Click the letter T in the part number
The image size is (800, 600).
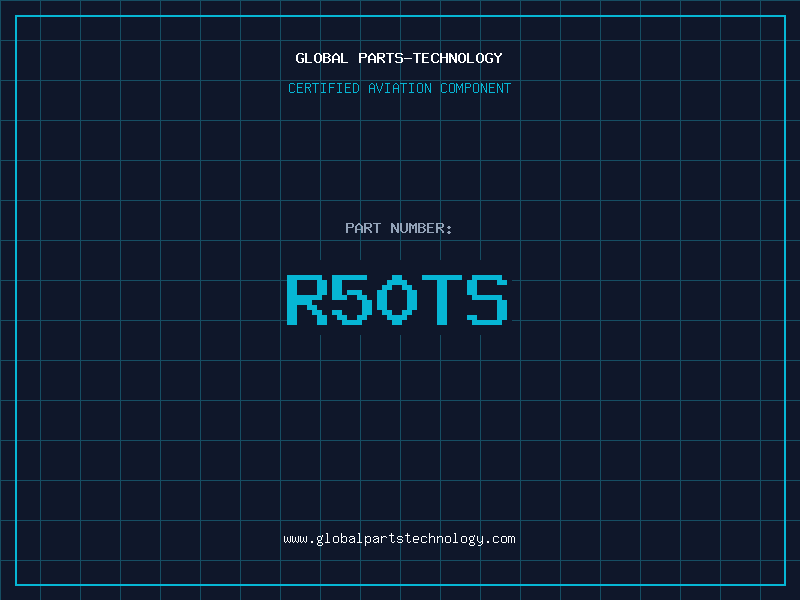pos(442,299)
